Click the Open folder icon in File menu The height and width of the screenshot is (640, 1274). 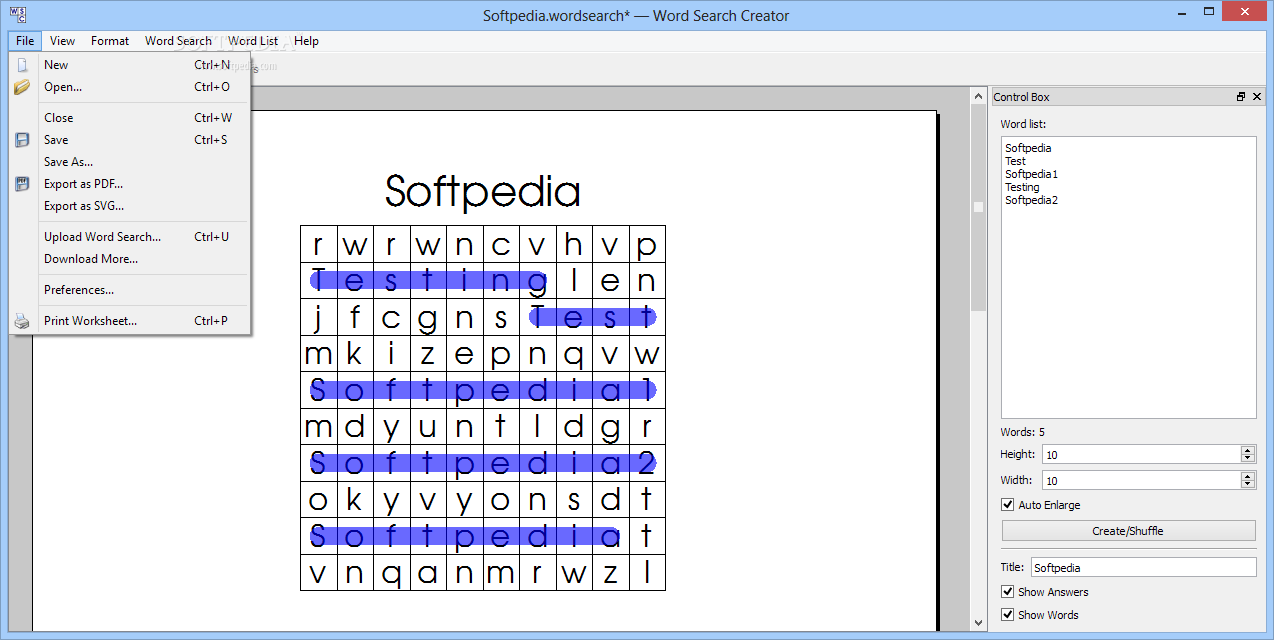point(22,87)
